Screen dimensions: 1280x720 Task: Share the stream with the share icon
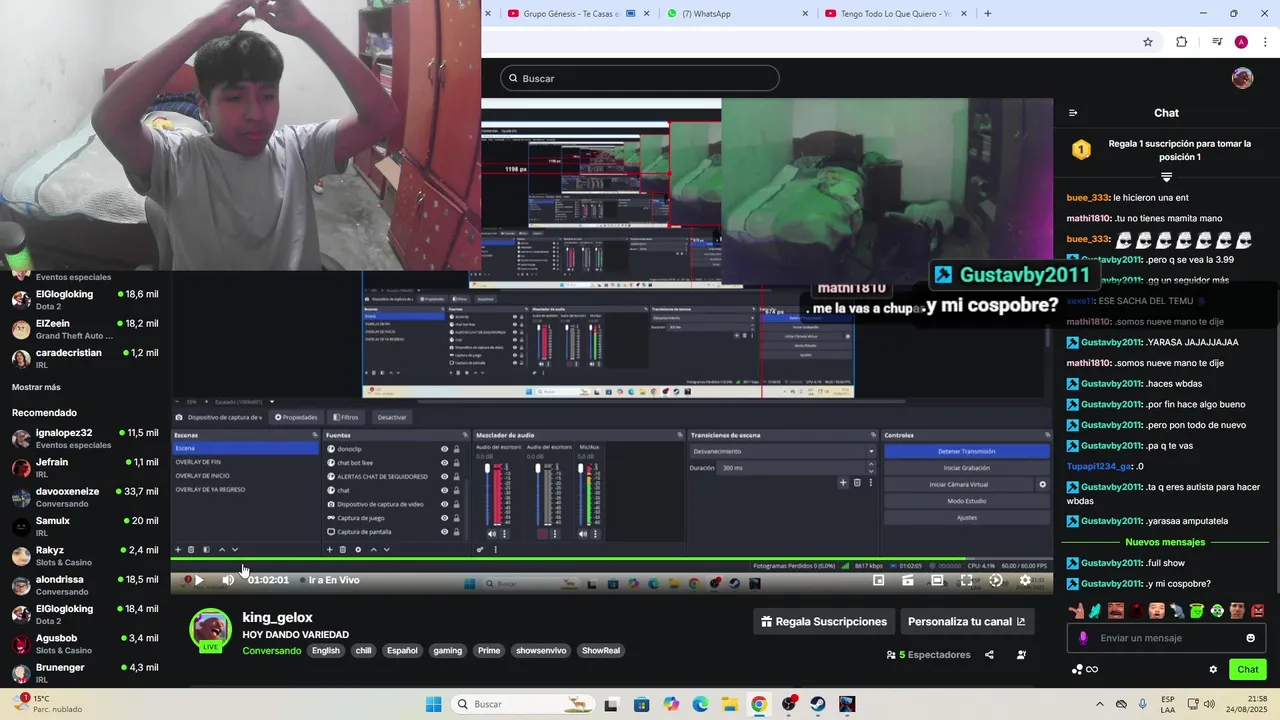pos(989,655)
